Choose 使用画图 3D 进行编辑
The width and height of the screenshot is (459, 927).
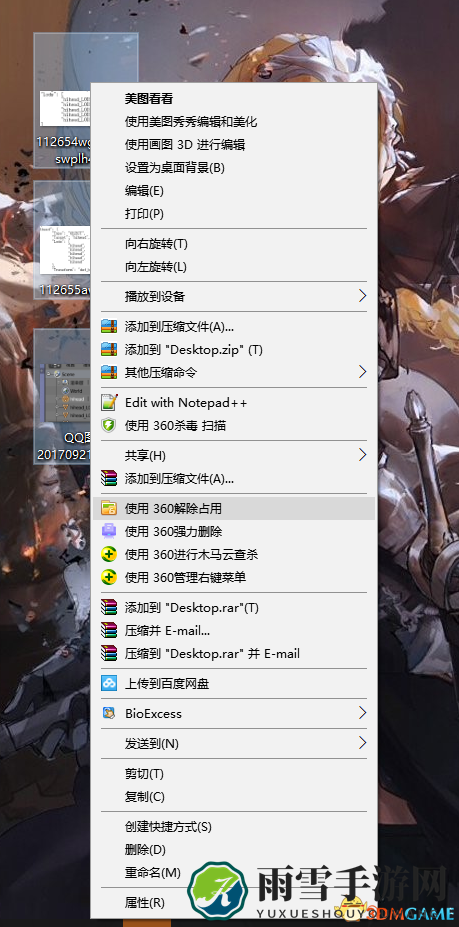(x=185, y=145)
